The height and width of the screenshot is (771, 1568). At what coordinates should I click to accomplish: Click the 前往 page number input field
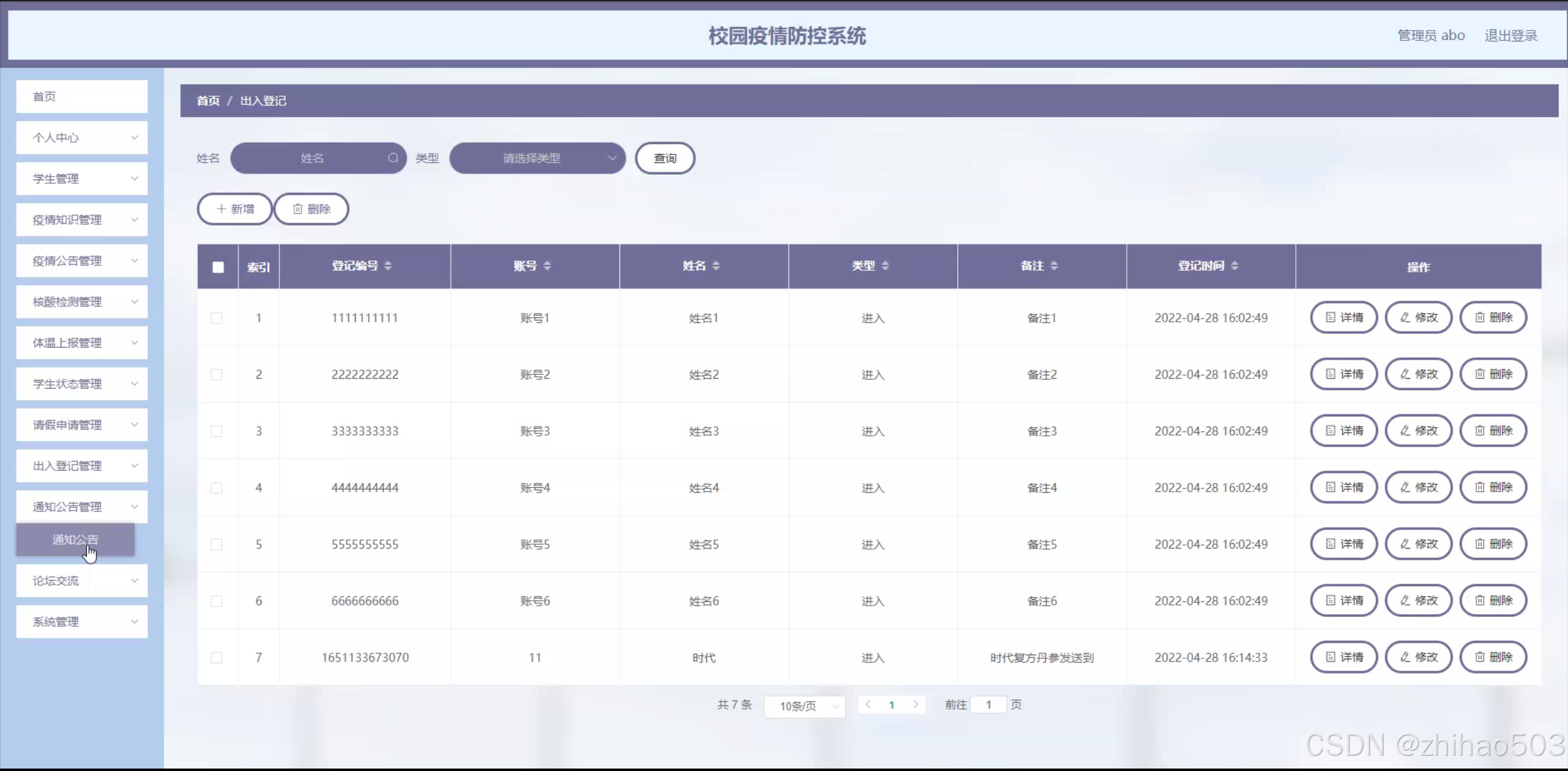point(988,705)
